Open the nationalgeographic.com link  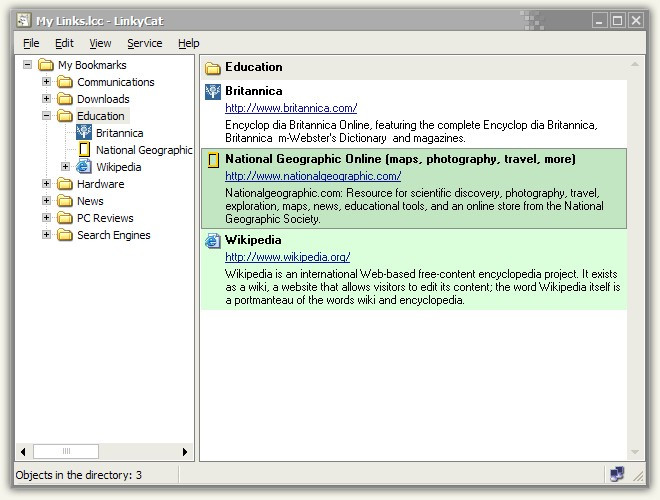click(x=313, y=176)
